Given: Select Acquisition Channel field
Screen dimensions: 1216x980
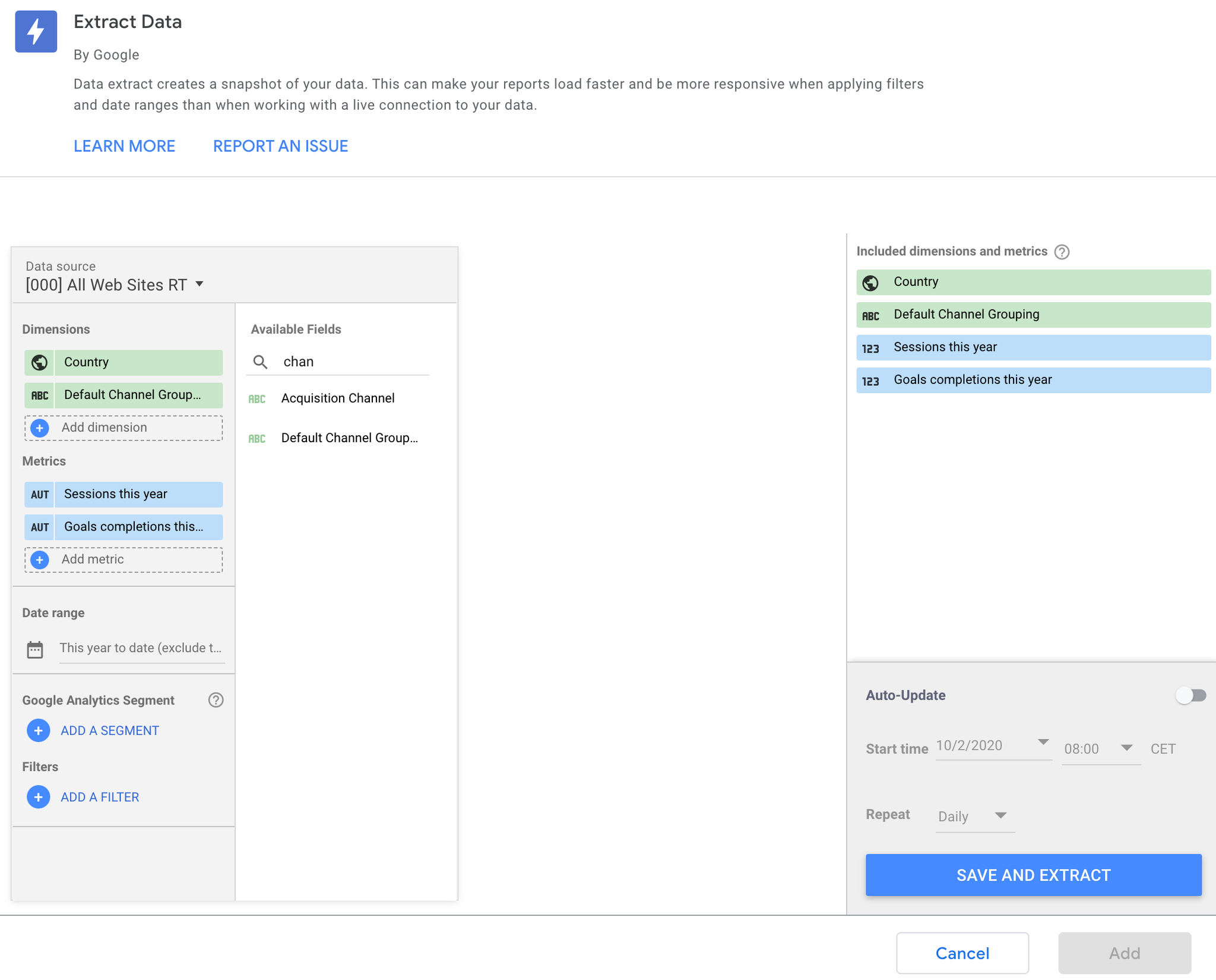Looking at the screenshot, I should (337, 398).
